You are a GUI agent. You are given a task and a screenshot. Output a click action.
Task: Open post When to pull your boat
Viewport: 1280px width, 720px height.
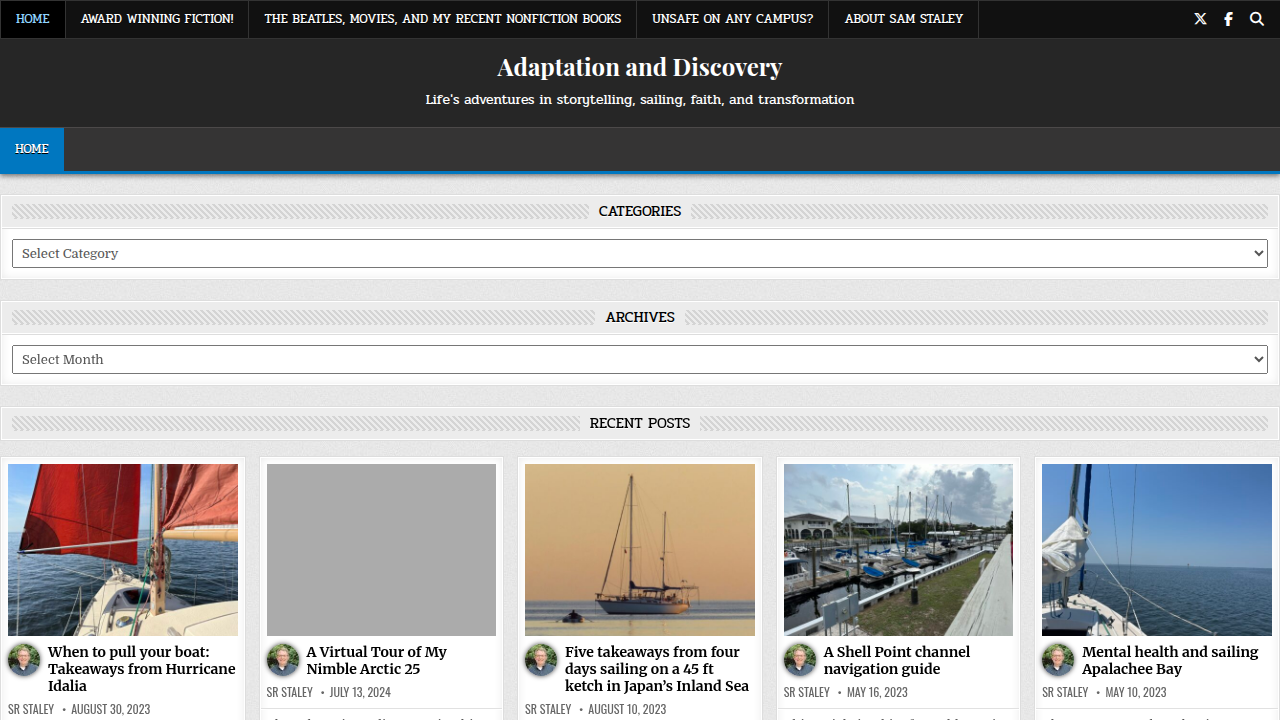point(142,669)
